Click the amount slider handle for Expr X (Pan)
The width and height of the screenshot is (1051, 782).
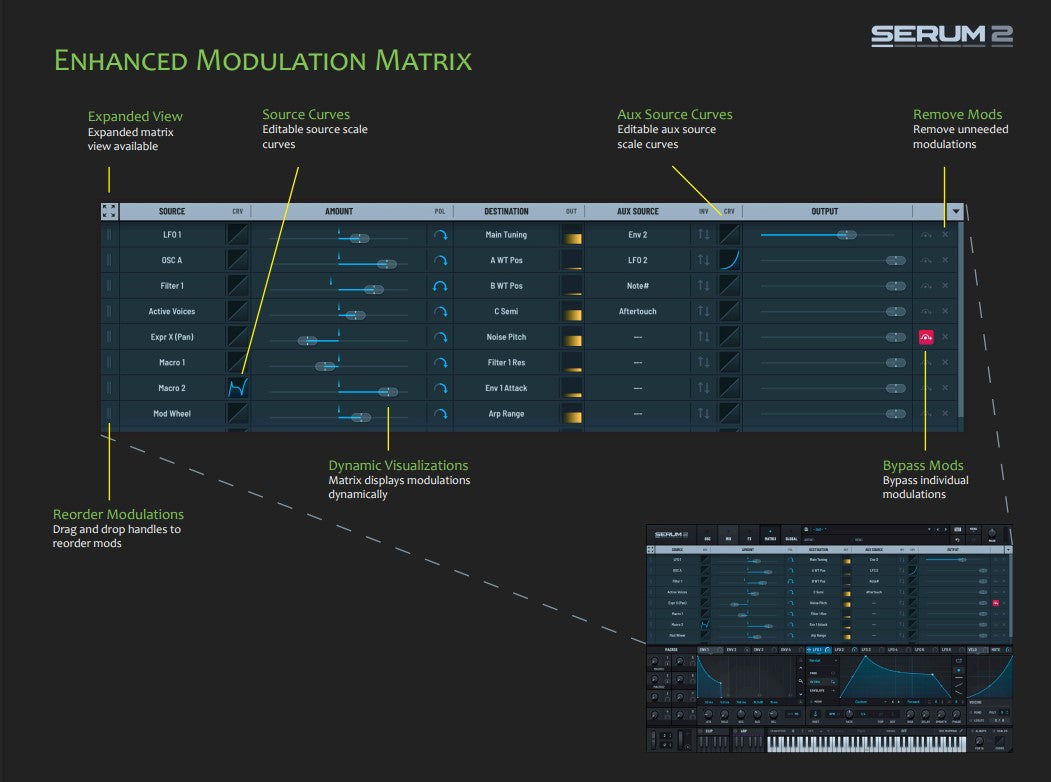tap(308, 341)
